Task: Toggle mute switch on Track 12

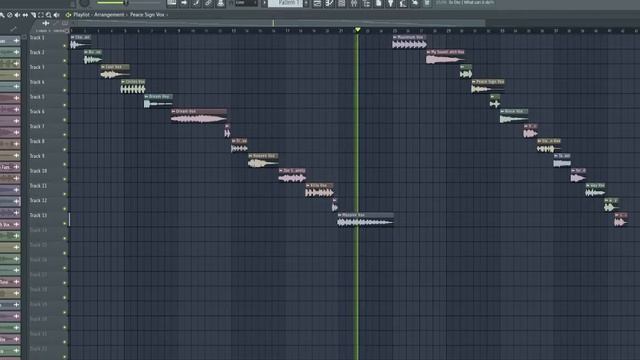Action: coord(64,209)
